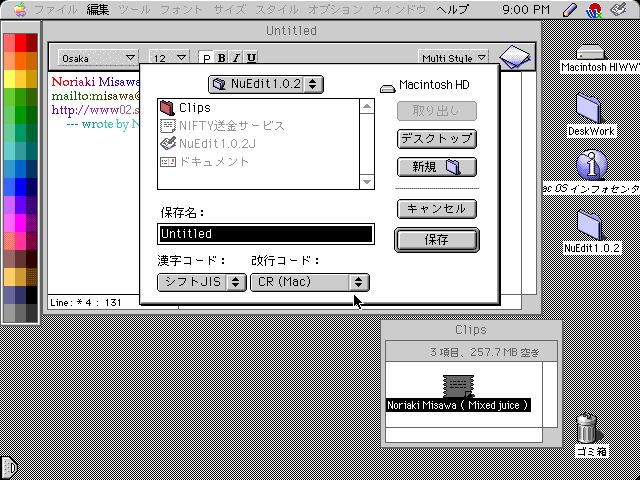The height and width of the screenshot is (480, 640).
Task: Open the 改行コード CR (Mac) popup menu
Action: pyautogui.click(x=310, y=282)
